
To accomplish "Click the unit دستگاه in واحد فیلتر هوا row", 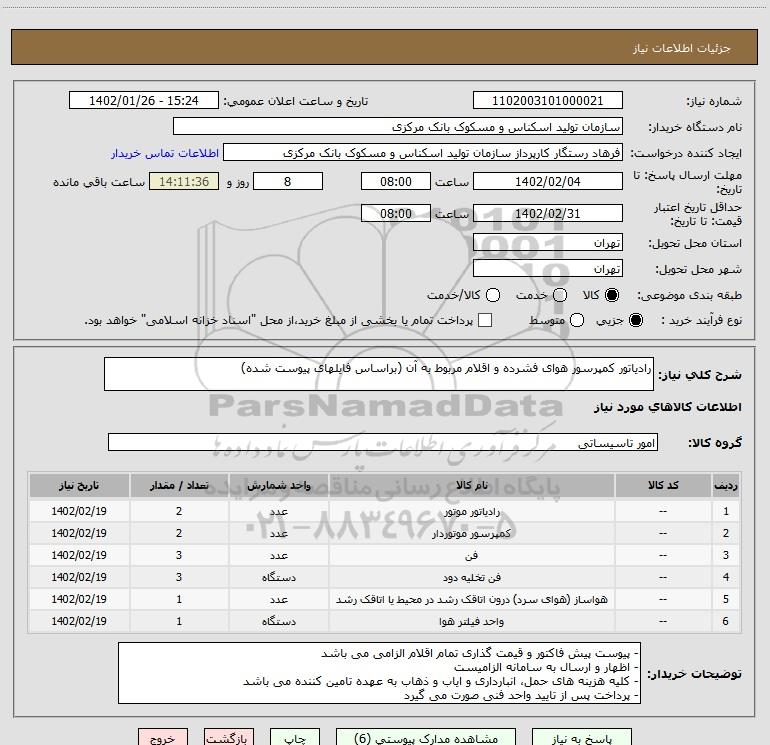I will 278,622.
